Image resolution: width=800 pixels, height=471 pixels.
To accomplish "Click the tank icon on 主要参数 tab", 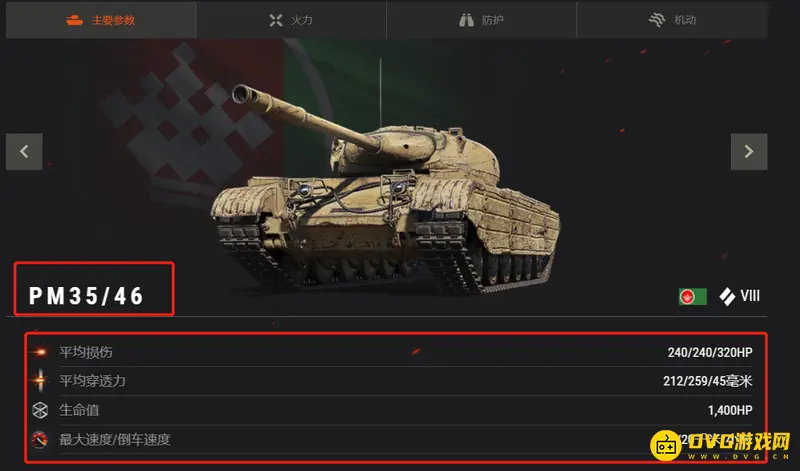I will point(74,20).
